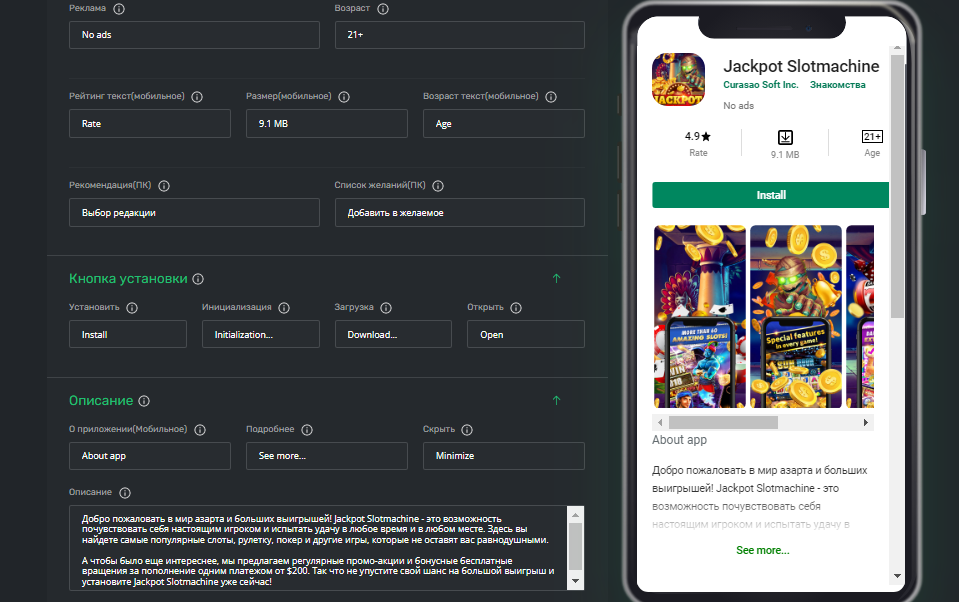Click inside the Описание description textarea
Image resolution: width=959 pixels, height=602 pixels.
point(318,548)
